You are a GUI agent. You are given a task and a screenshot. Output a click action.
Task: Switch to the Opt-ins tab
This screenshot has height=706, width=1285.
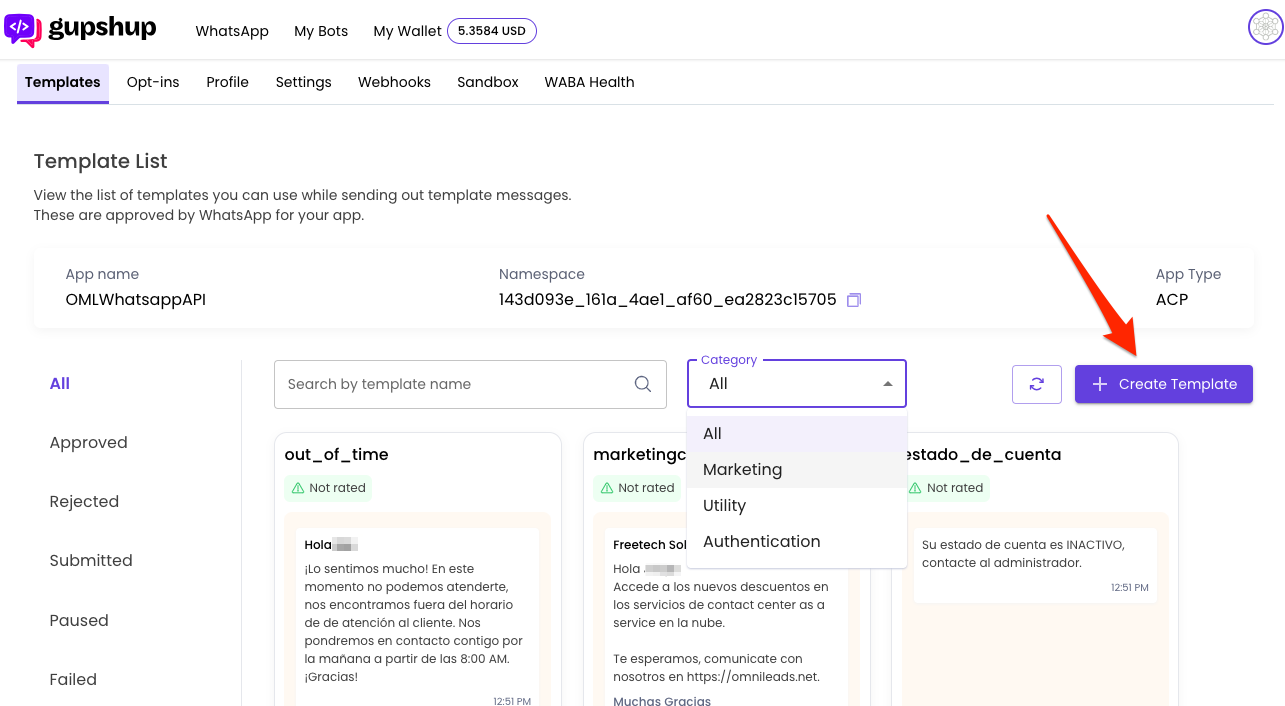coord(153,82)
